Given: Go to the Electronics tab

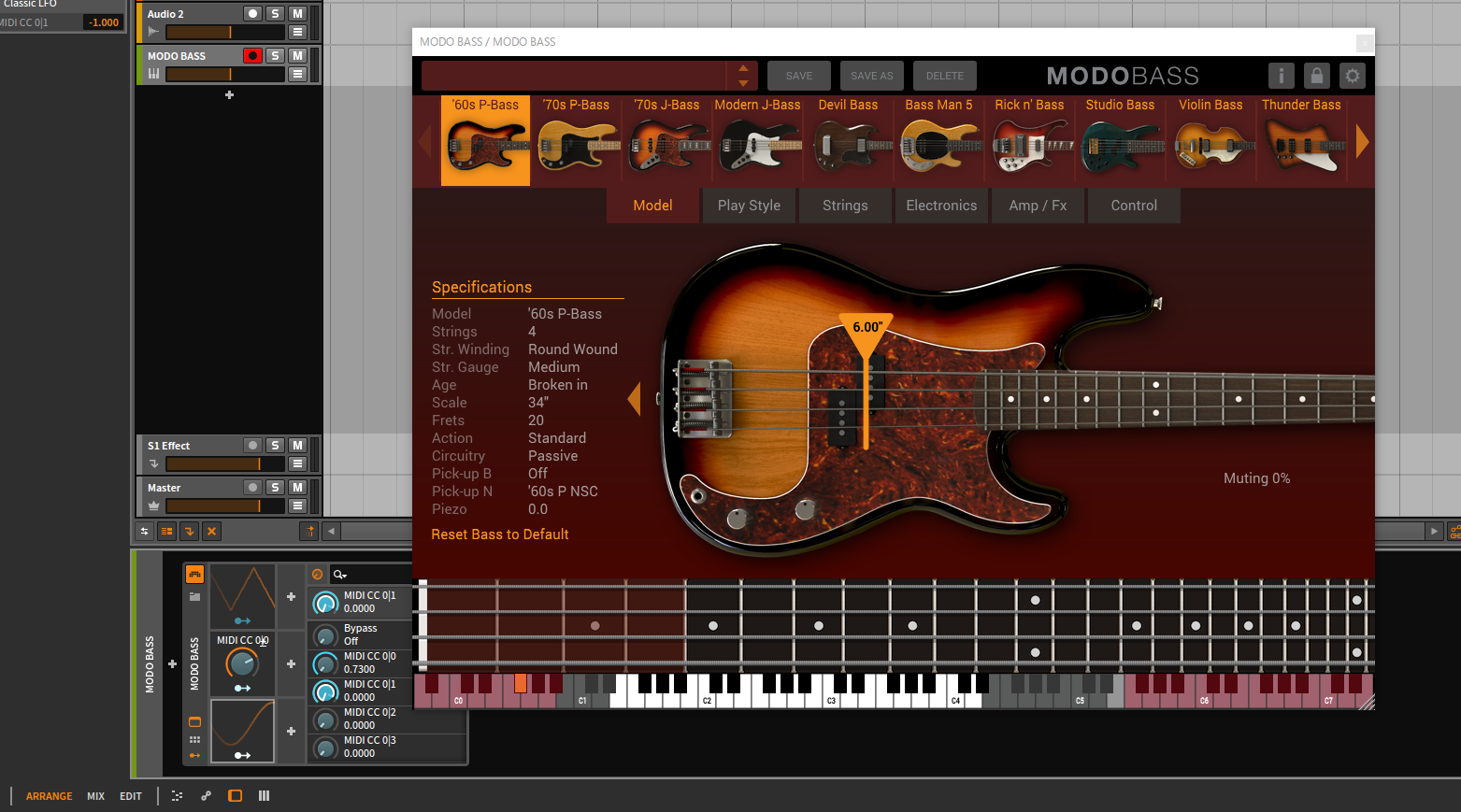Looking at the screenshot, I should coord(941,206).
